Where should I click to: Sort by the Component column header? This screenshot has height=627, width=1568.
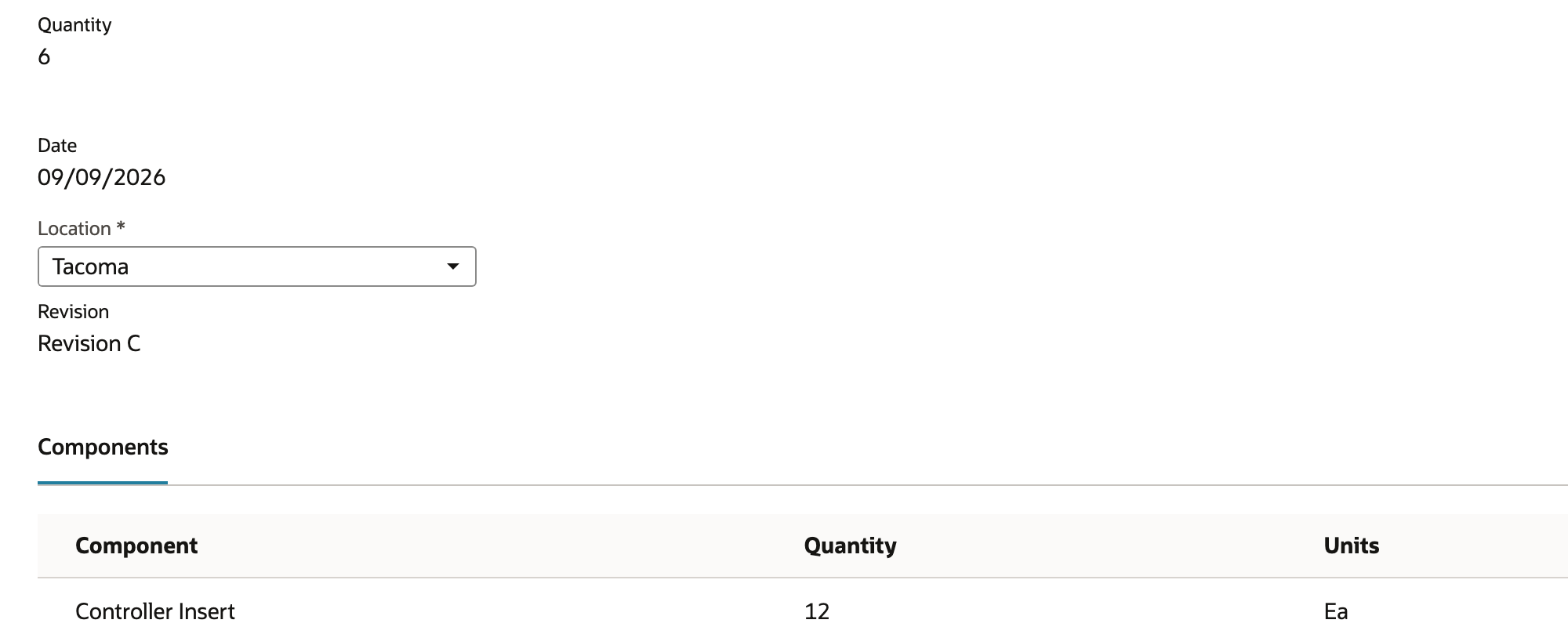[x=136, y=545]
